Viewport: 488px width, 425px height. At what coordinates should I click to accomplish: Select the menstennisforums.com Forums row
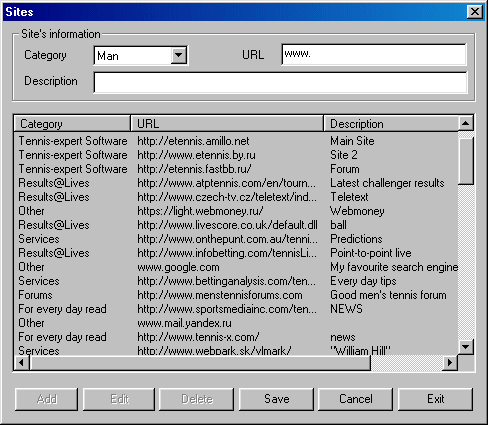236,295
